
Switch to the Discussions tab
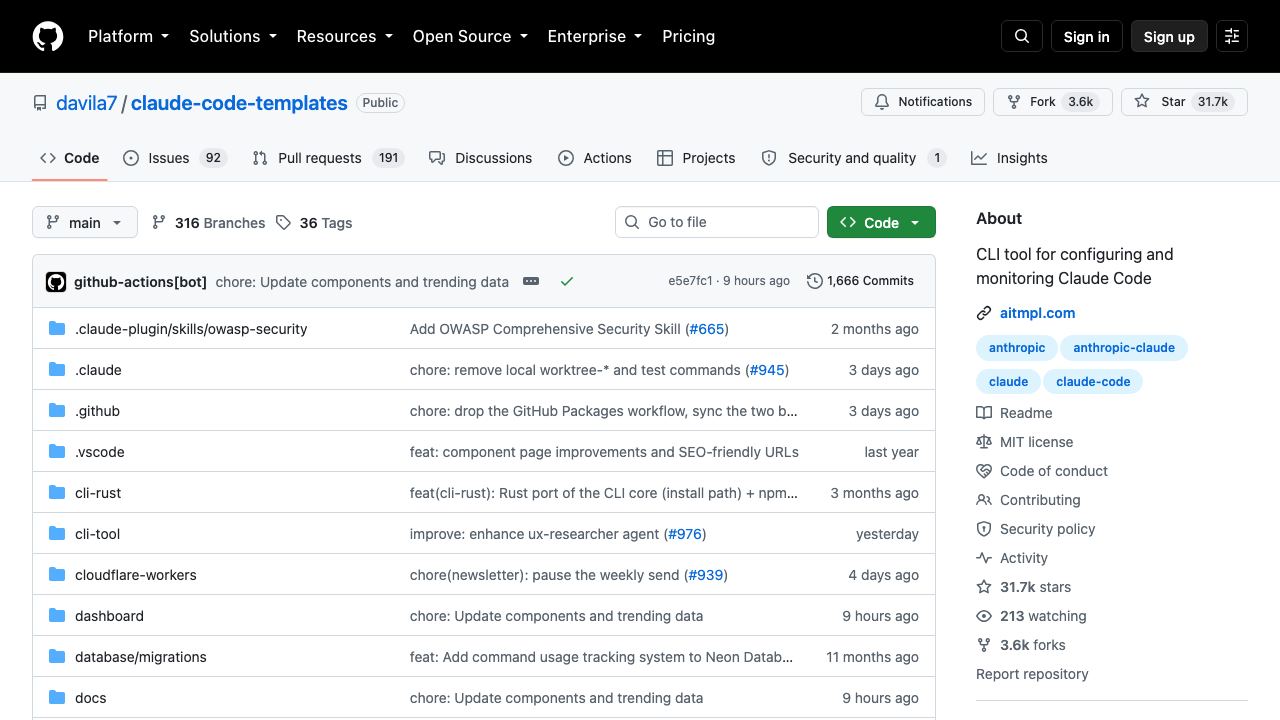(480, 158)
